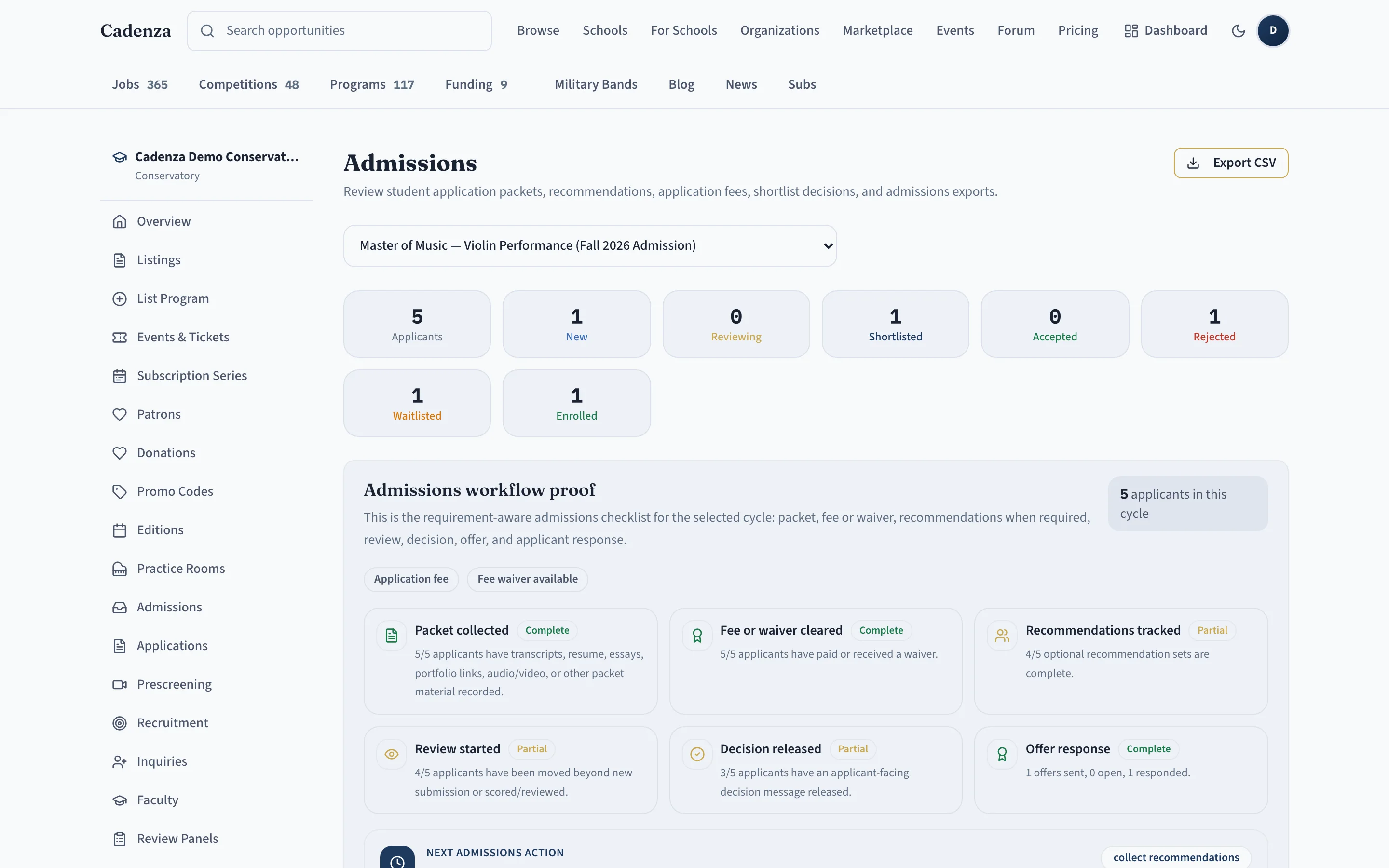Click the Application fee tag

(411, 579)
